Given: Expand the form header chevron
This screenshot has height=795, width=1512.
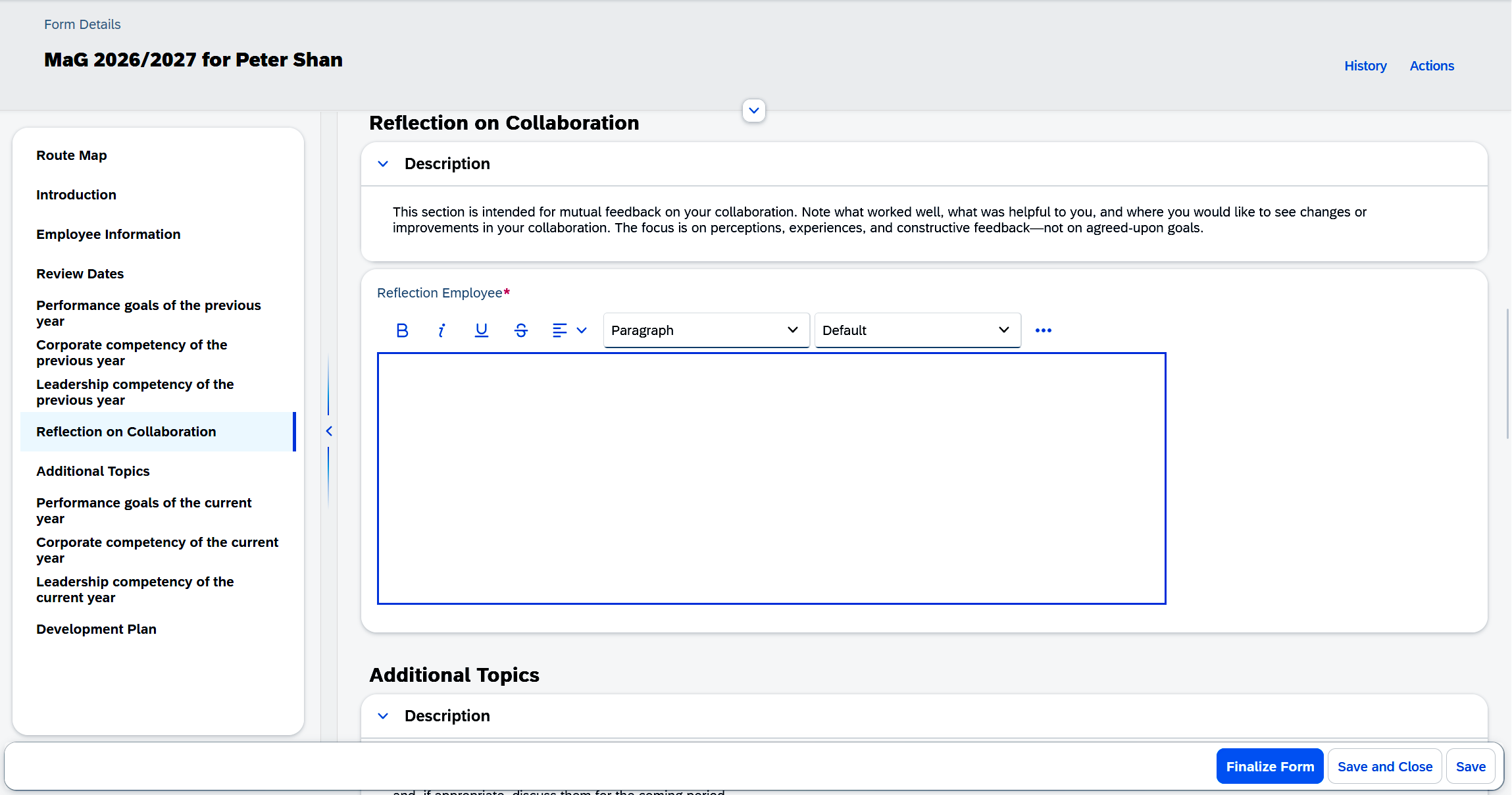Looking at the screenshot, I should tap(754, 111).
